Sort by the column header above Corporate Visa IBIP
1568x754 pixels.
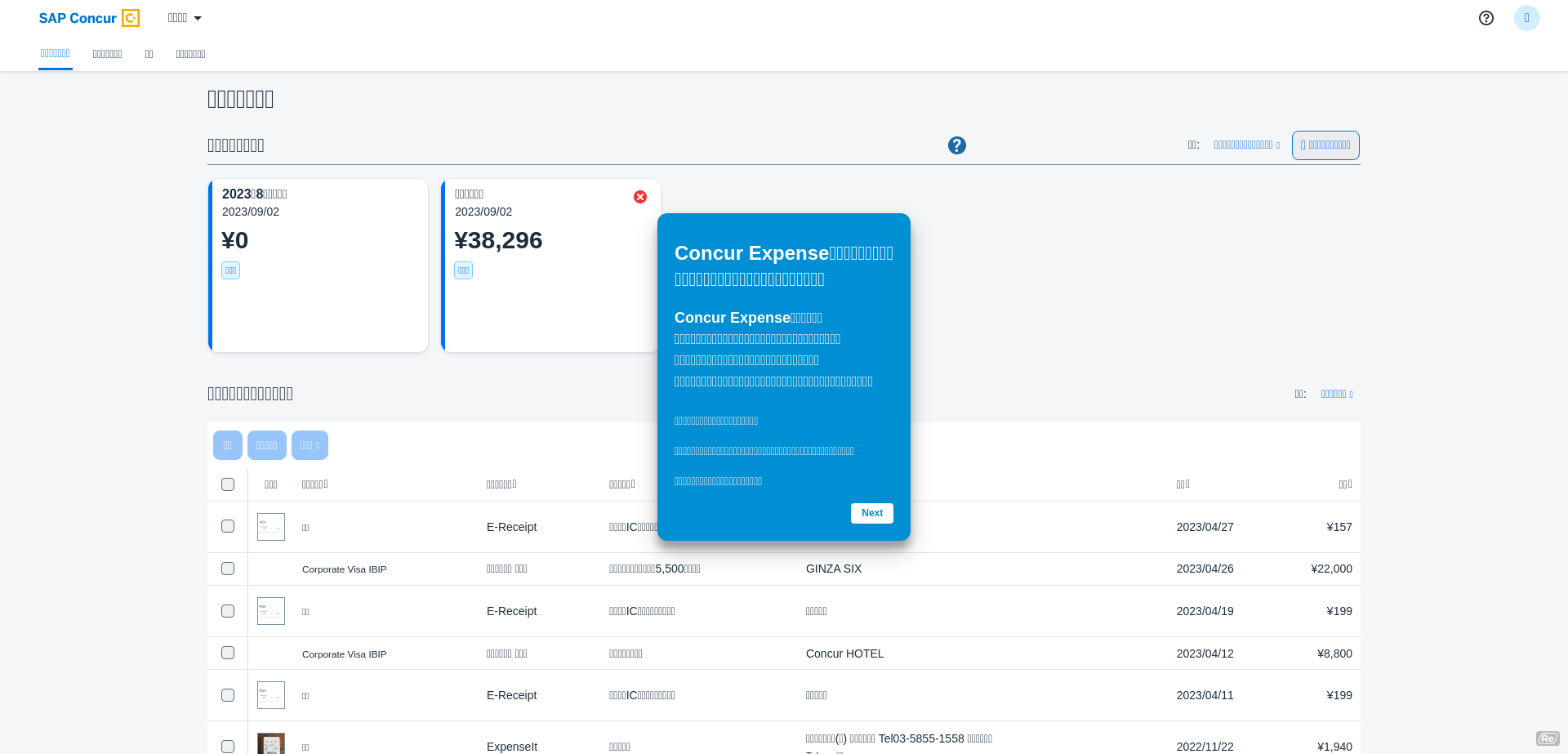(315, 484)
